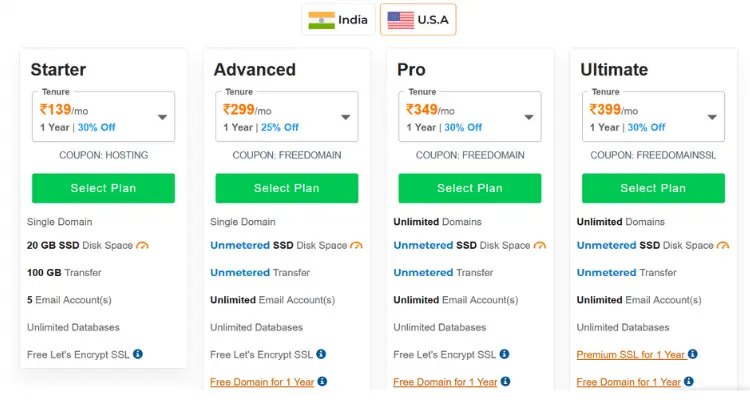Click speed gauge icon in Pro Disk Space

[540, 245]
